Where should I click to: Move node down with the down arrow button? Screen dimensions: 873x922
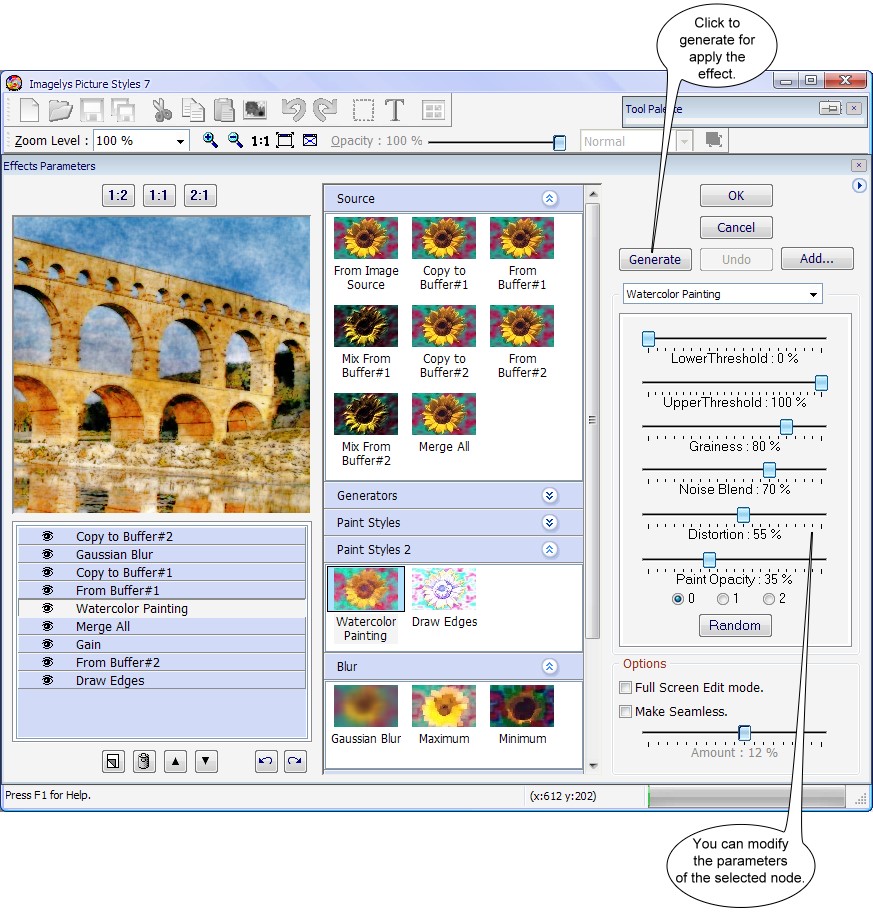coord(206,762)
